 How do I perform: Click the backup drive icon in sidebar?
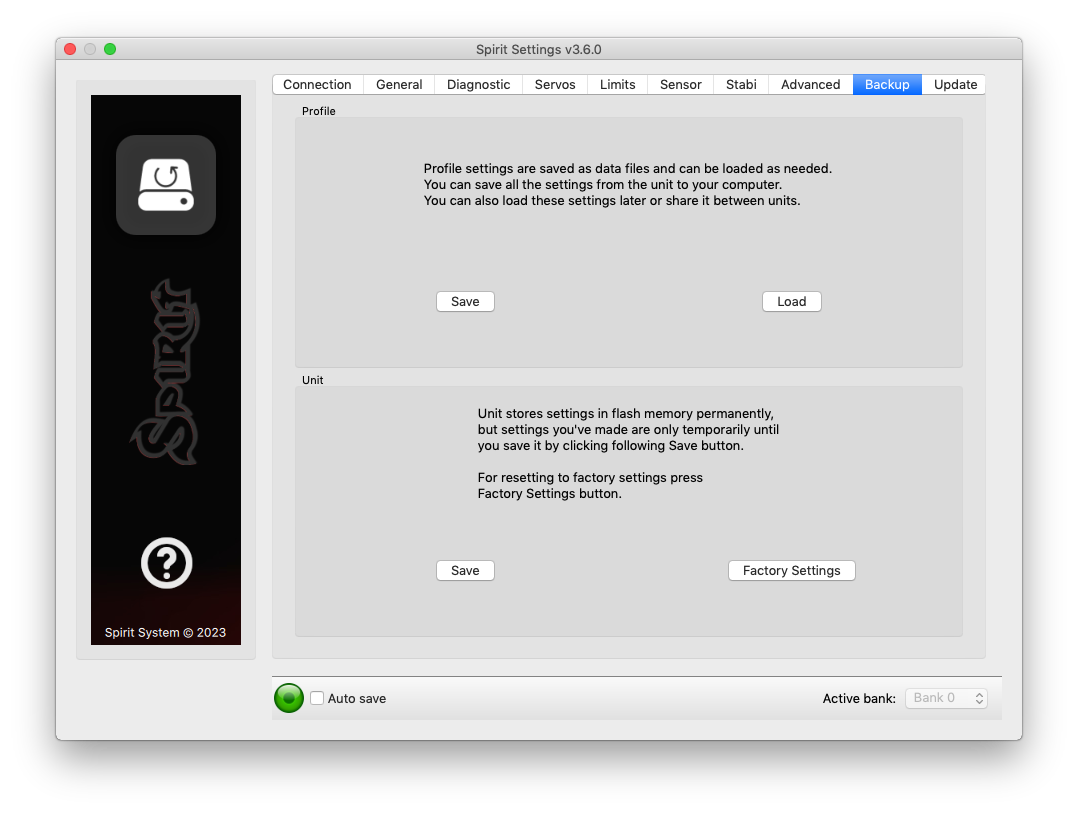pyautogui.click(x=166, y=185)
